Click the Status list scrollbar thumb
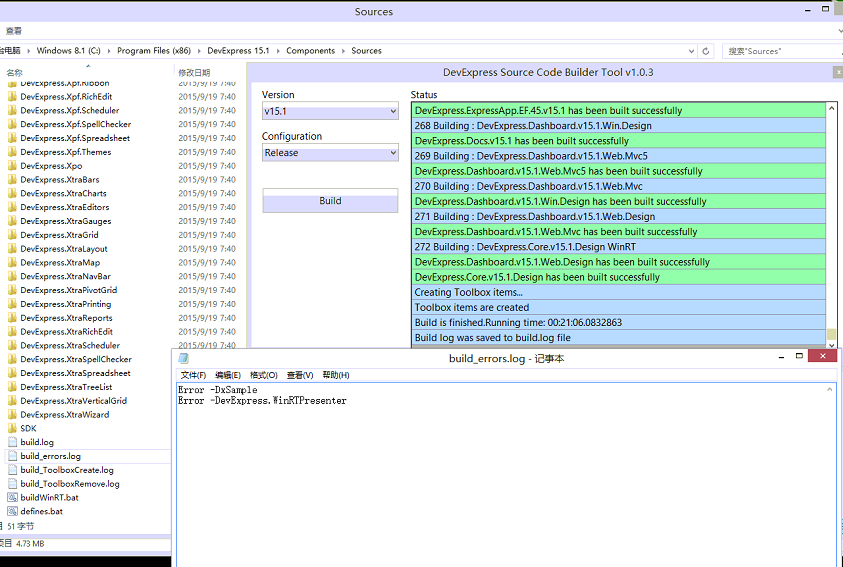Image resolution: width=843 pixels, height=567 pixels. [832, 334]
